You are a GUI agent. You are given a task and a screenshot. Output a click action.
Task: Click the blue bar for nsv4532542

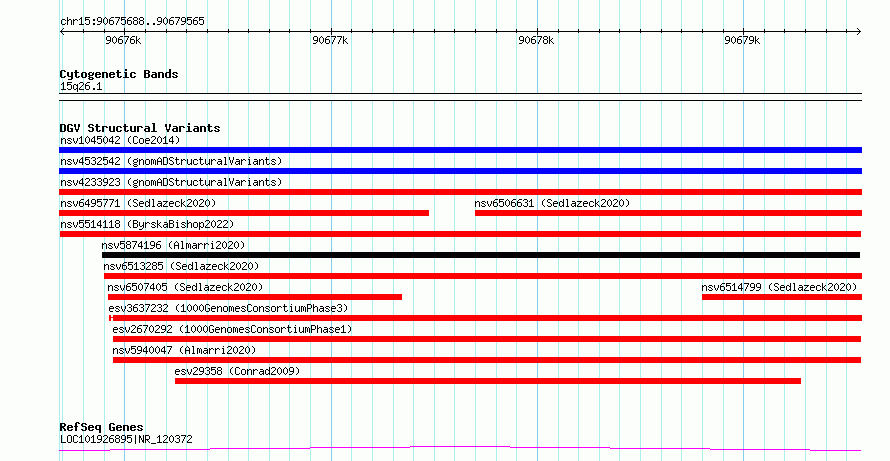click(x=460, y=171)
